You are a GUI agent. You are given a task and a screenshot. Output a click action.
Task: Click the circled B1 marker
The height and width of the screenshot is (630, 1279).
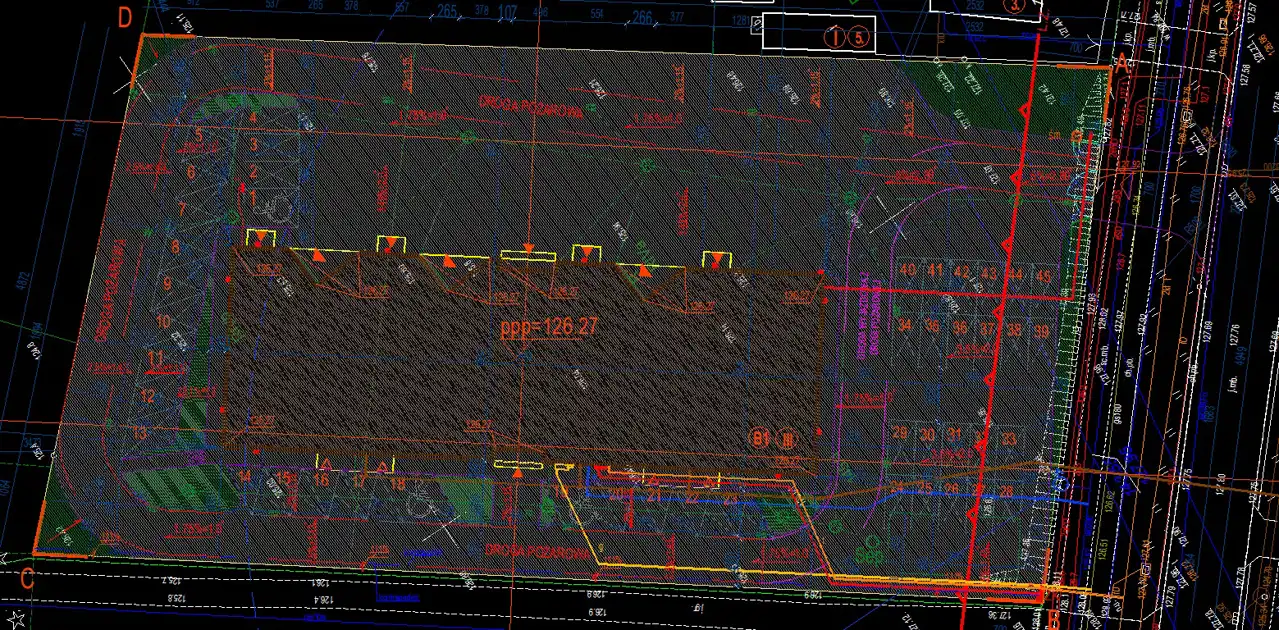[x=762, y=438]
